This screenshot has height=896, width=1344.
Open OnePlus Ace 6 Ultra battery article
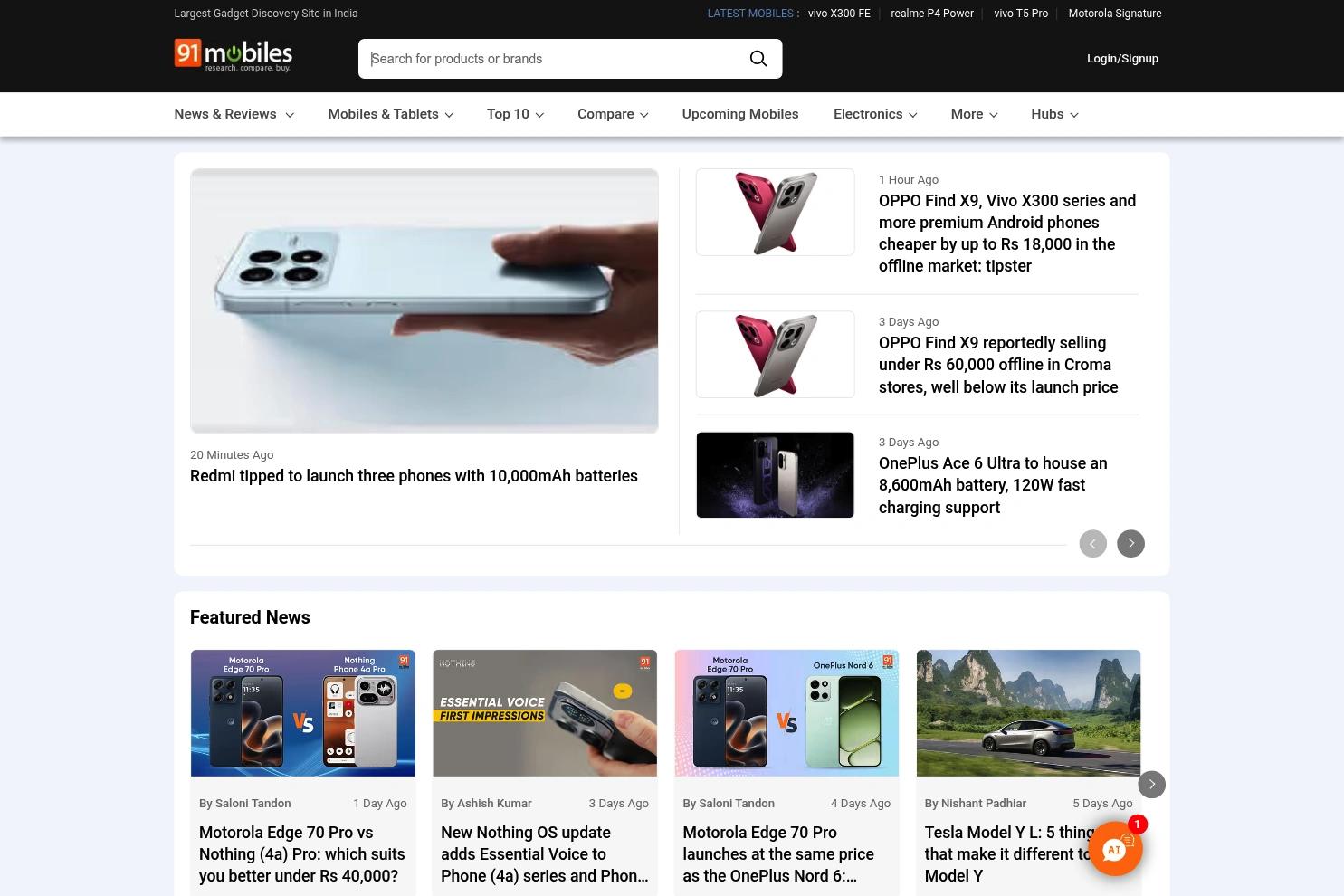point(993,485)
